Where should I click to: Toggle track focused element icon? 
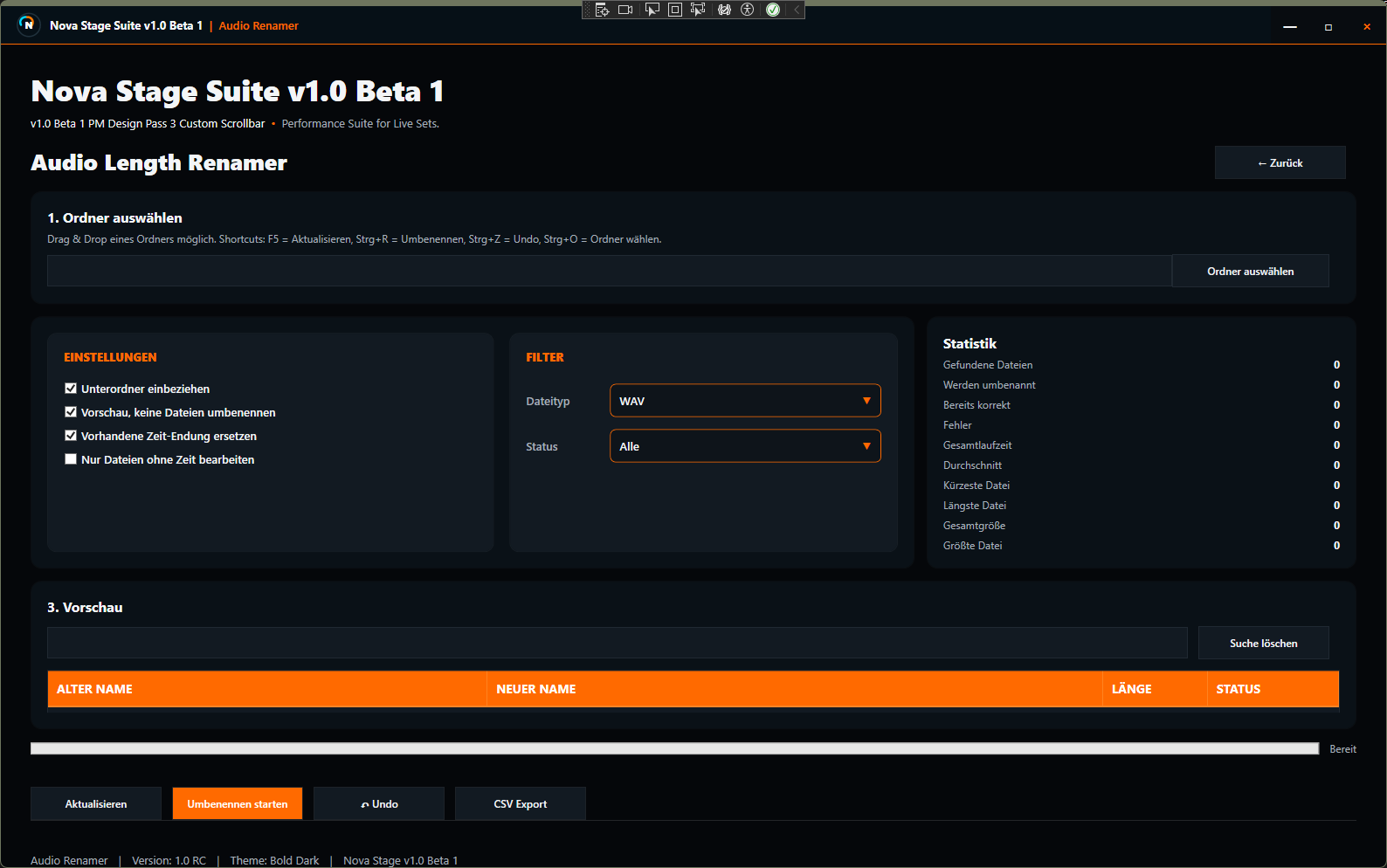pos(698,10)
